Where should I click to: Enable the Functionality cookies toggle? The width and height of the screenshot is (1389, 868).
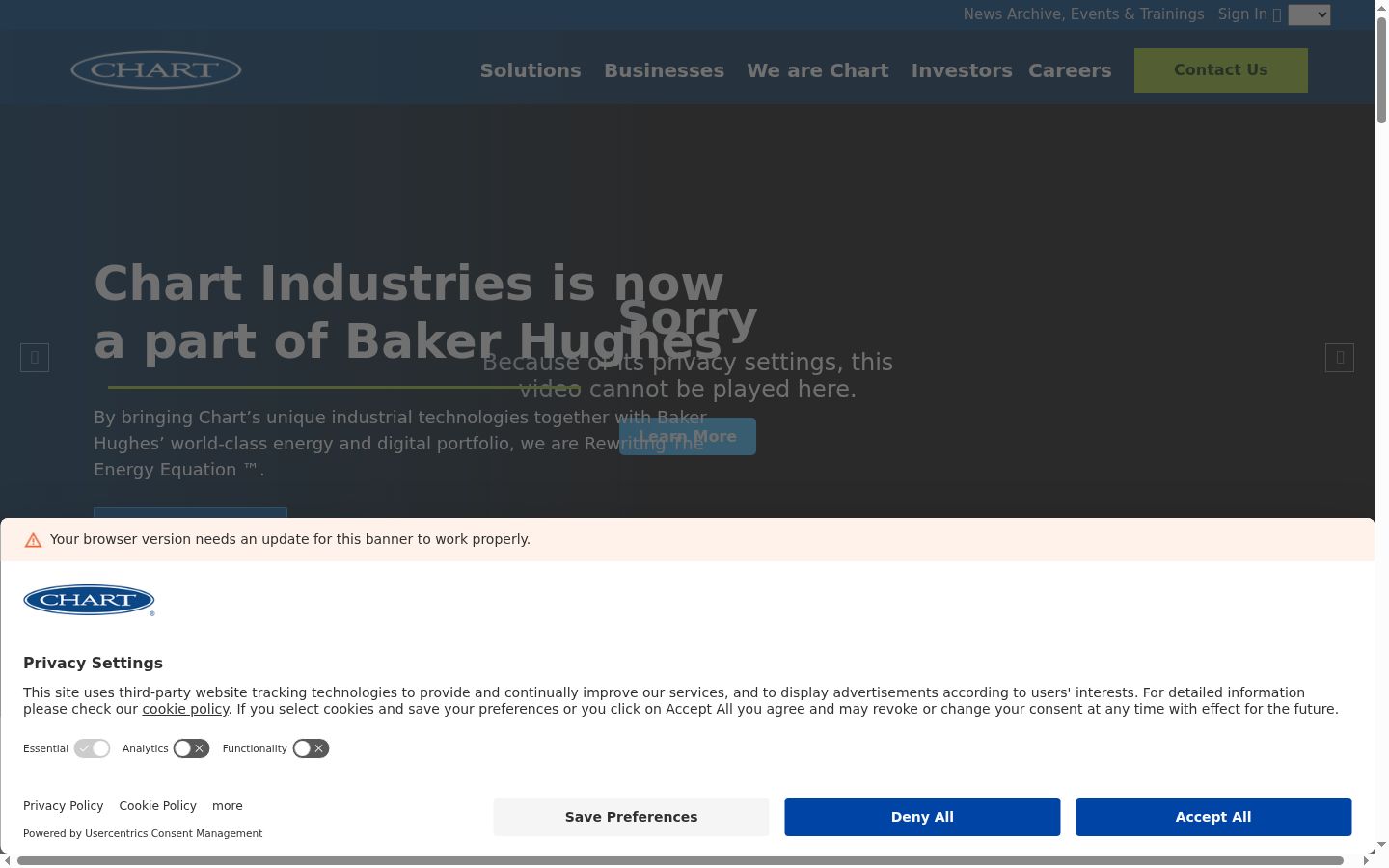click(311, 748)
